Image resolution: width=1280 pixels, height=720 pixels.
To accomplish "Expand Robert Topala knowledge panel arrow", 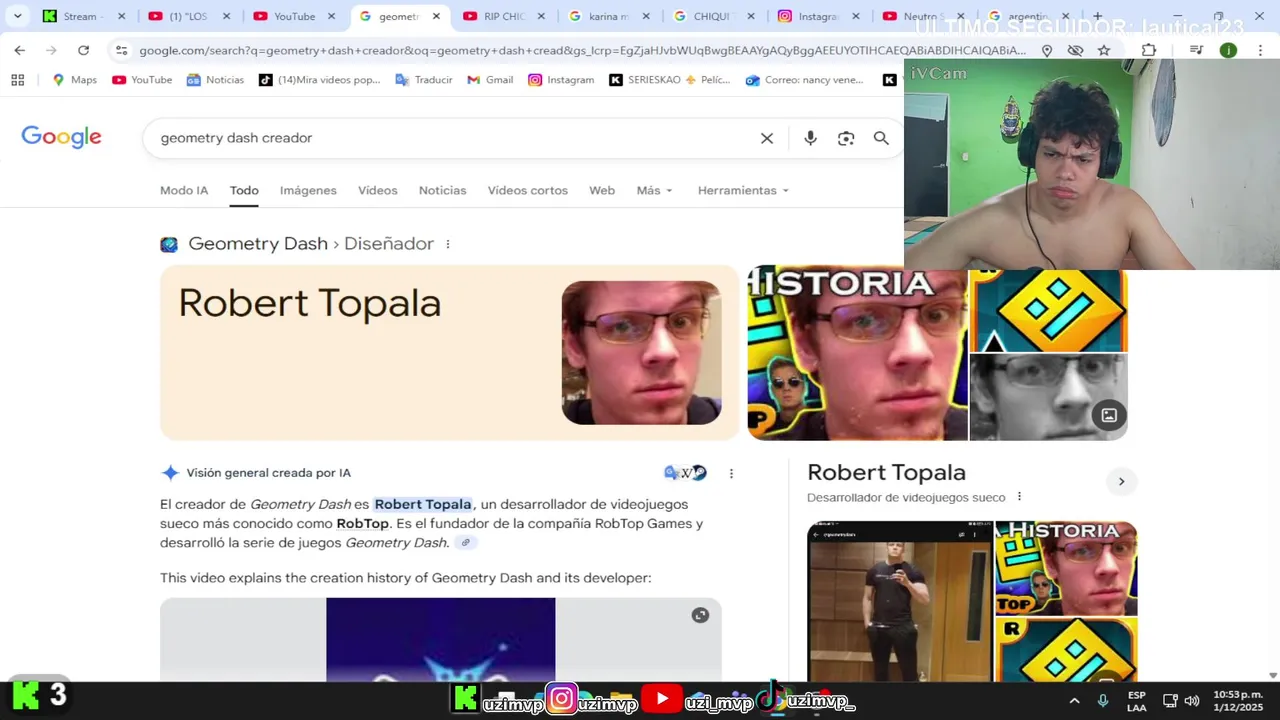I will [x=1121, y=482].
